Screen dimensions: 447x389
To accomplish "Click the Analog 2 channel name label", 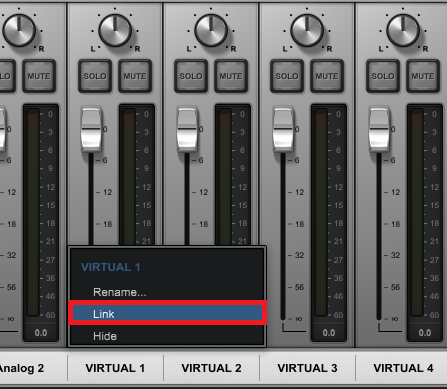I will (21, 368).
